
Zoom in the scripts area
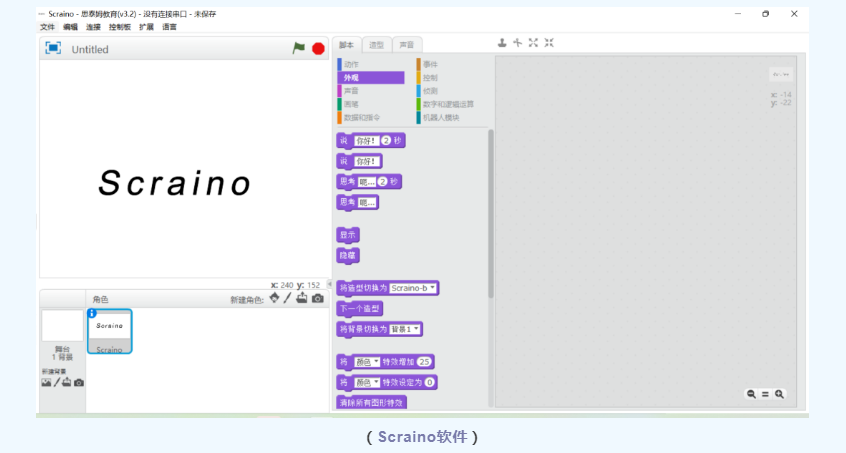click(779, 394)
